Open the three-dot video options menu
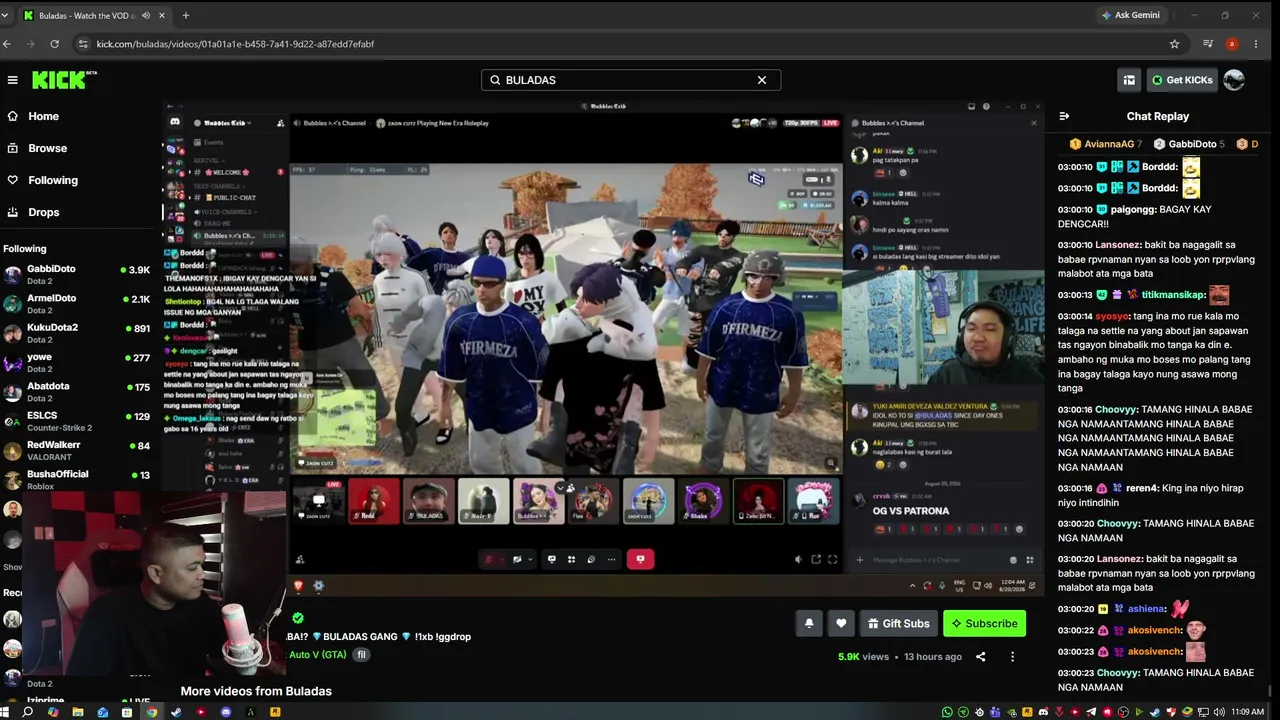This screenshot has width=1280, height=720. click(x=1012, y=657)
